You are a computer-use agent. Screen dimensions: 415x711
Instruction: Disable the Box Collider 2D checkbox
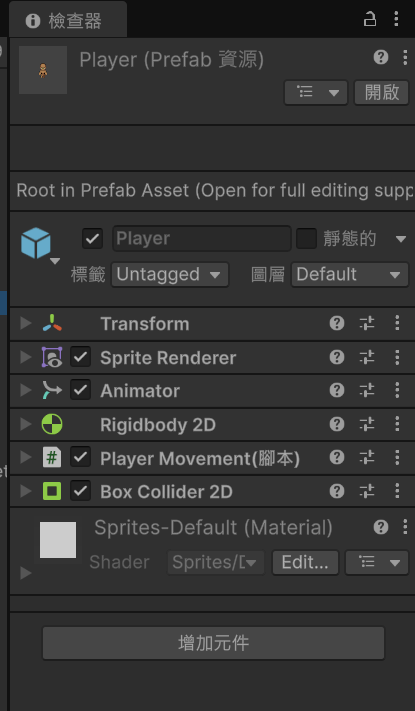point(80,491)
